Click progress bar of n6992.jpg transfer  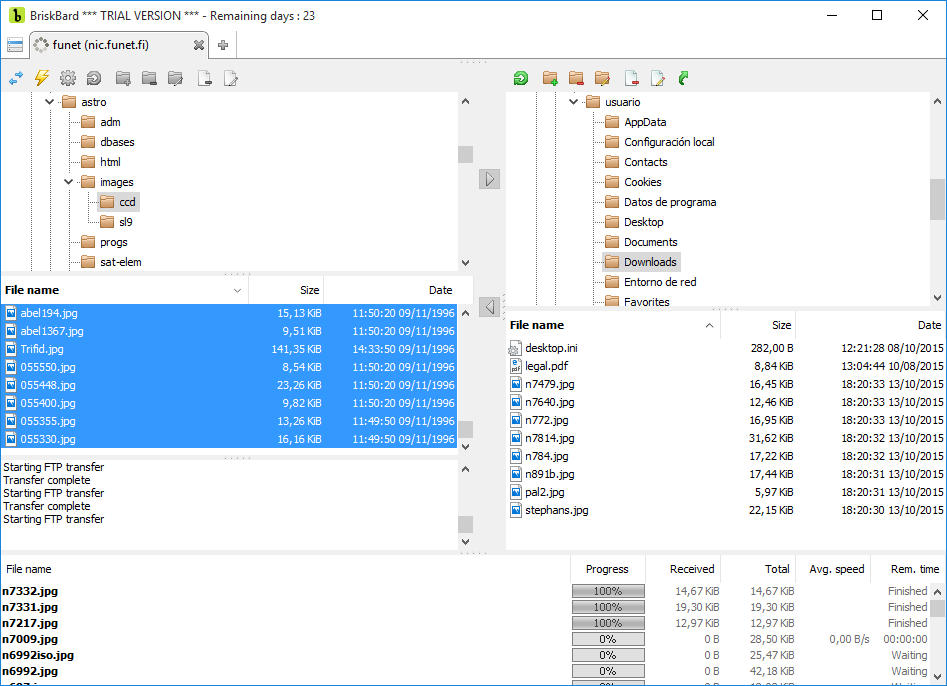coord(608,671)
